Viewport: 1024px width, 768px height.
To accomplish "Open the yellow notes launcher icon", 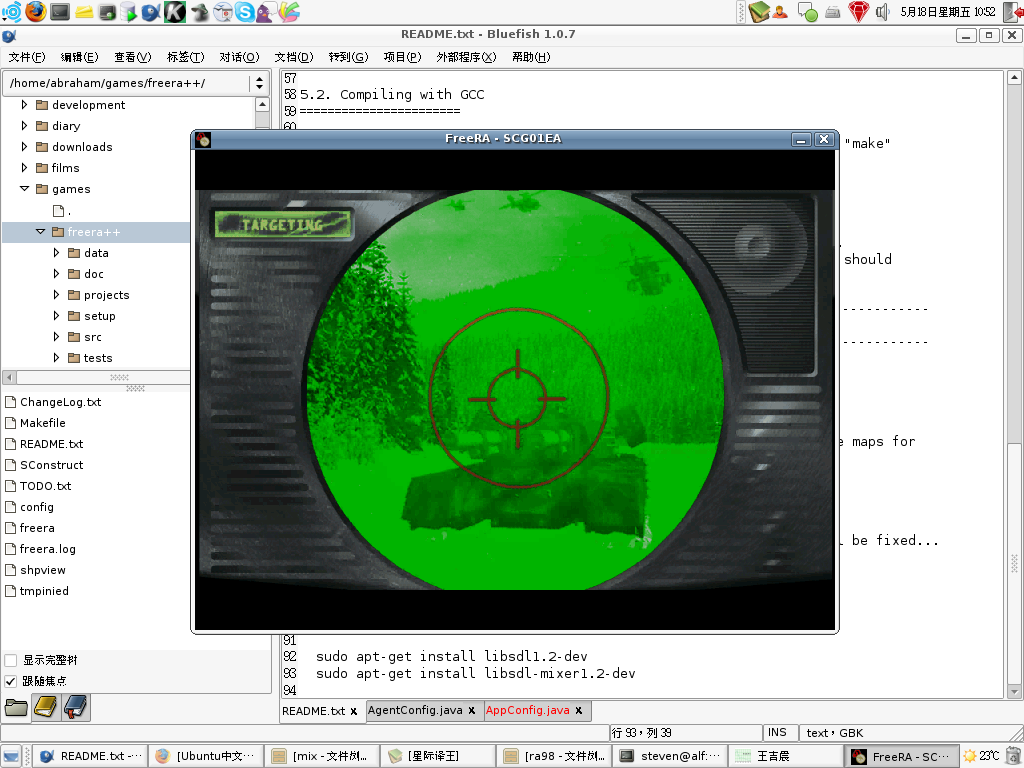I will (84, 12).
